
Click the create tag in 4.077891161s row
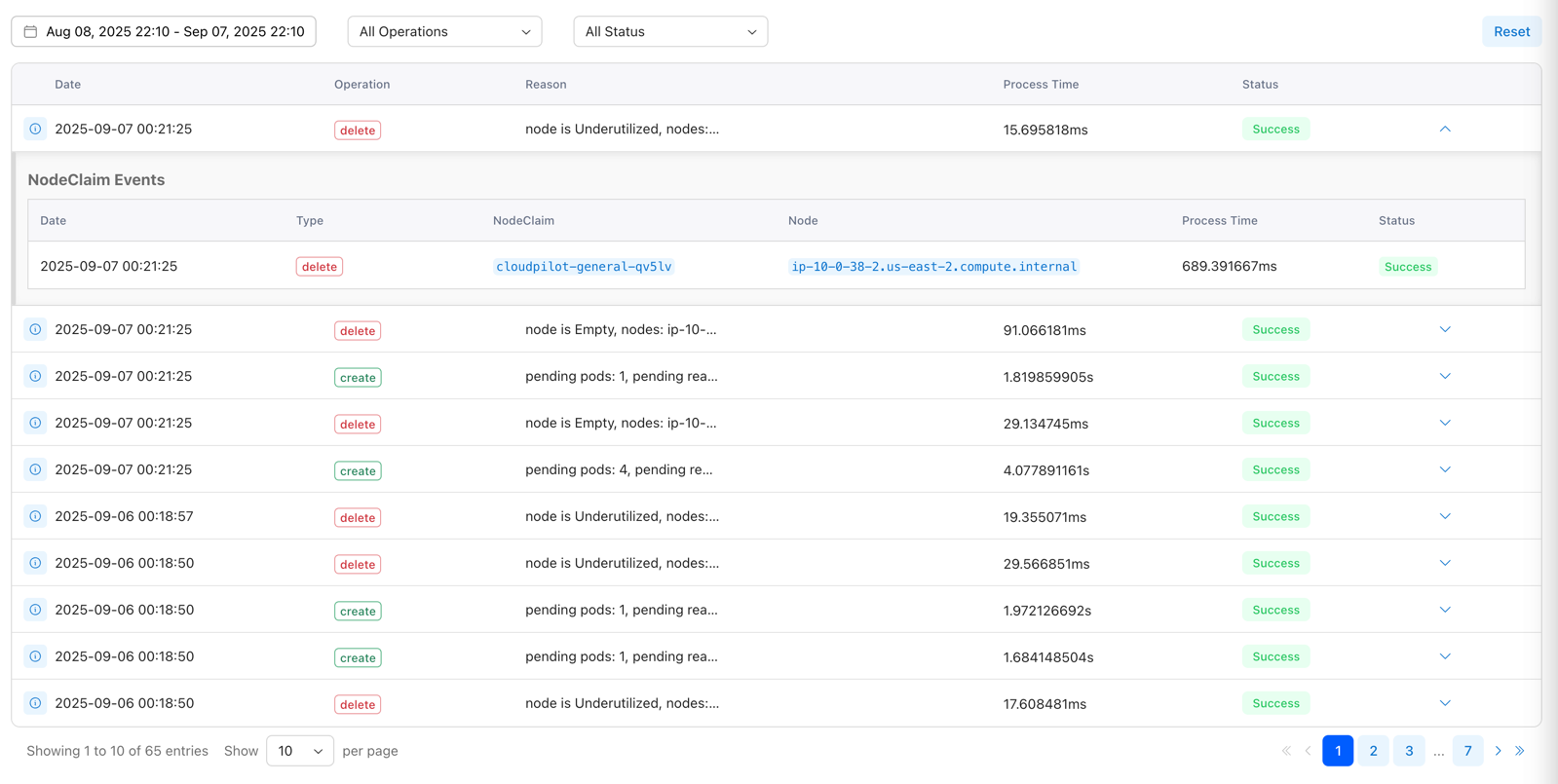[358, 470]
